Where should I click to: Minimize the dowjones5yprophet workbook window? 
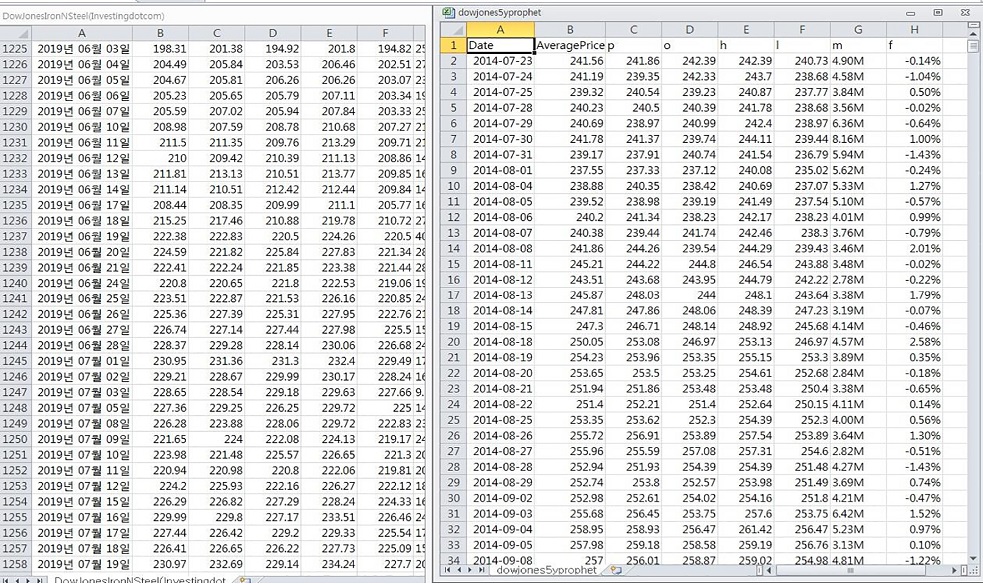click(910, 13)
